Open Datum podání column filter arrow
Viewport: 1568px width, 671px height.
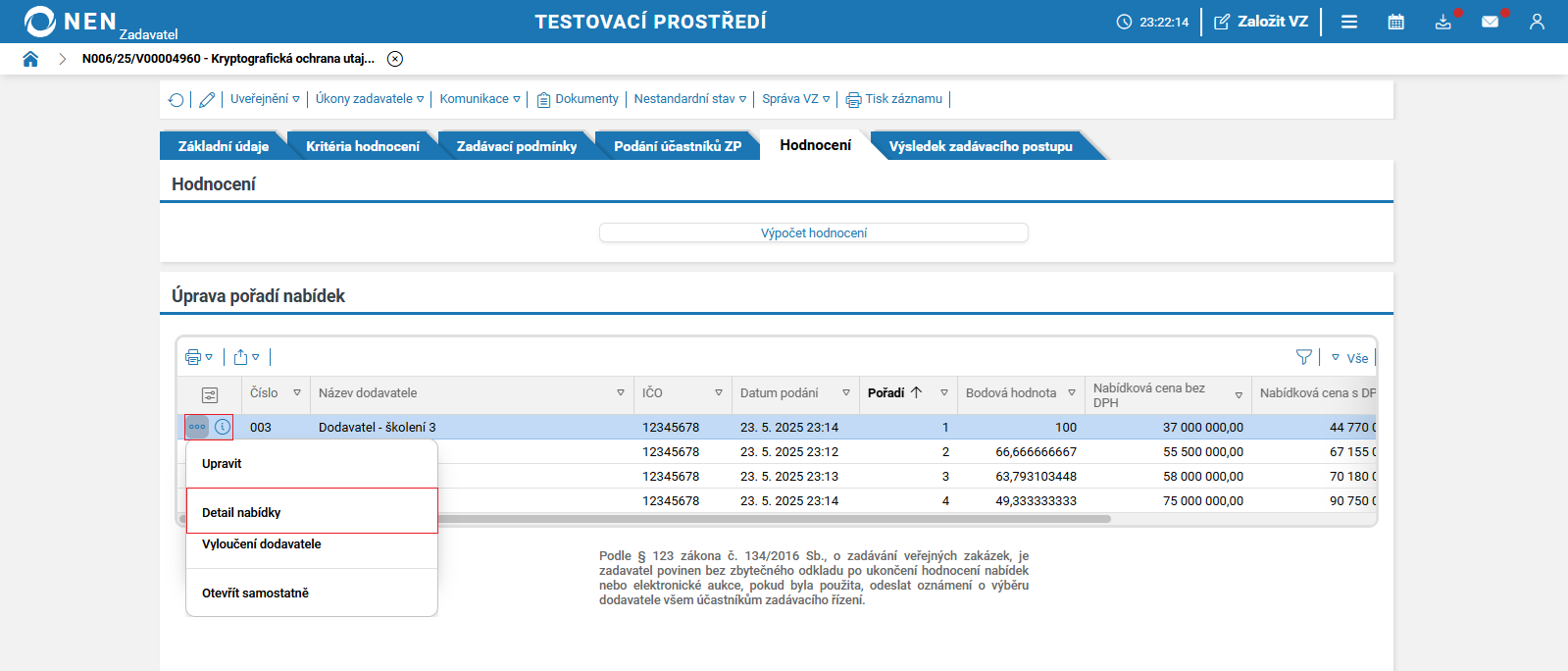coord(846,392)
